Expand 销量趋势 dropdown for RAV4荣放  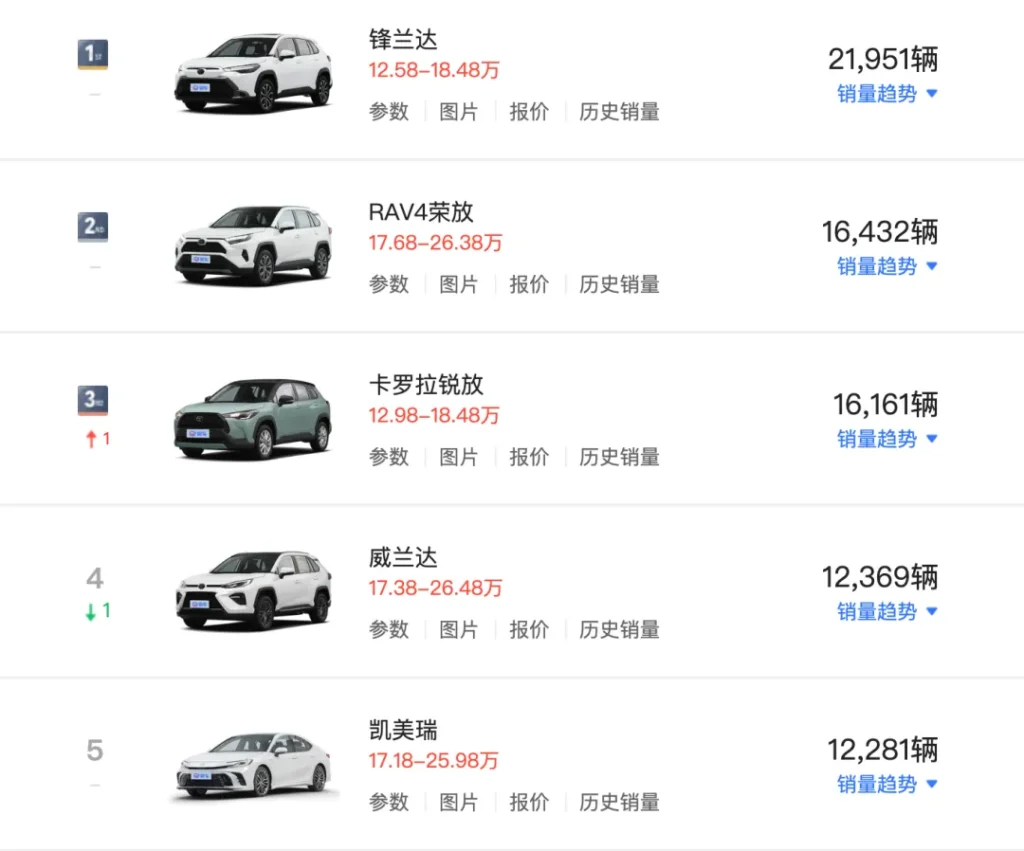pos(886,267)
